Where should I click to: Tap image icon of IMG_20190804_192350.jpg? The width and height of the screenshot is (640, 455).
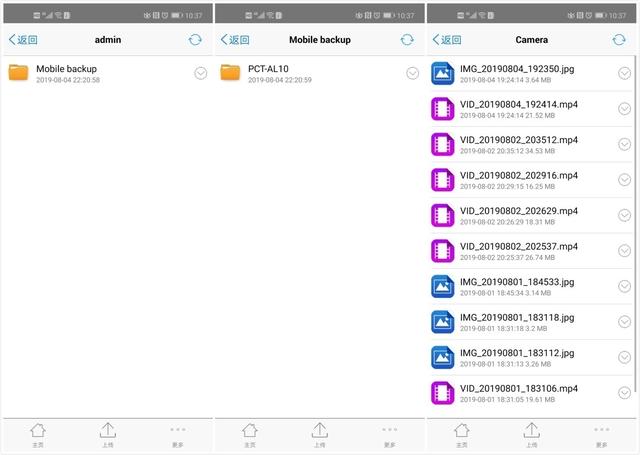pyautogui.click(x=443, y=73)
